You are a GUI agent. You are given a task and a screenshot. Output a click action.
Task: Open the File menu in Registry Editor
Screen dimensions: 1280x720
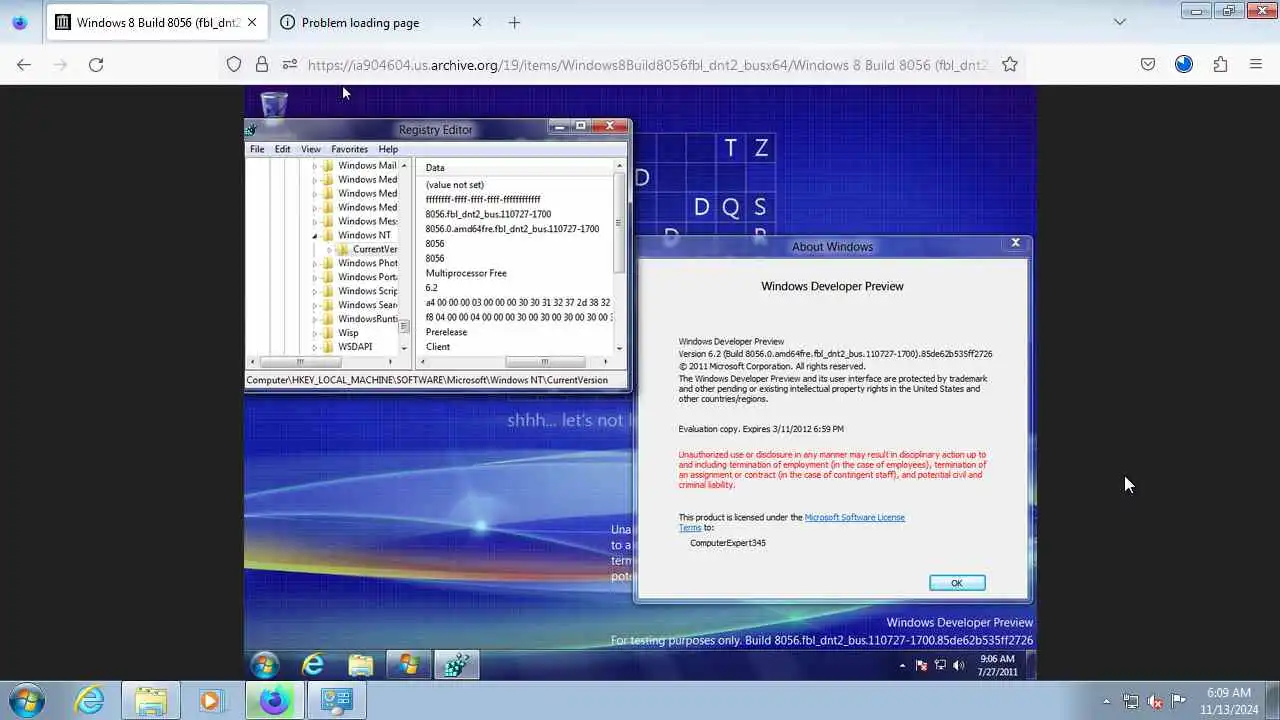[x=257, y=149]
